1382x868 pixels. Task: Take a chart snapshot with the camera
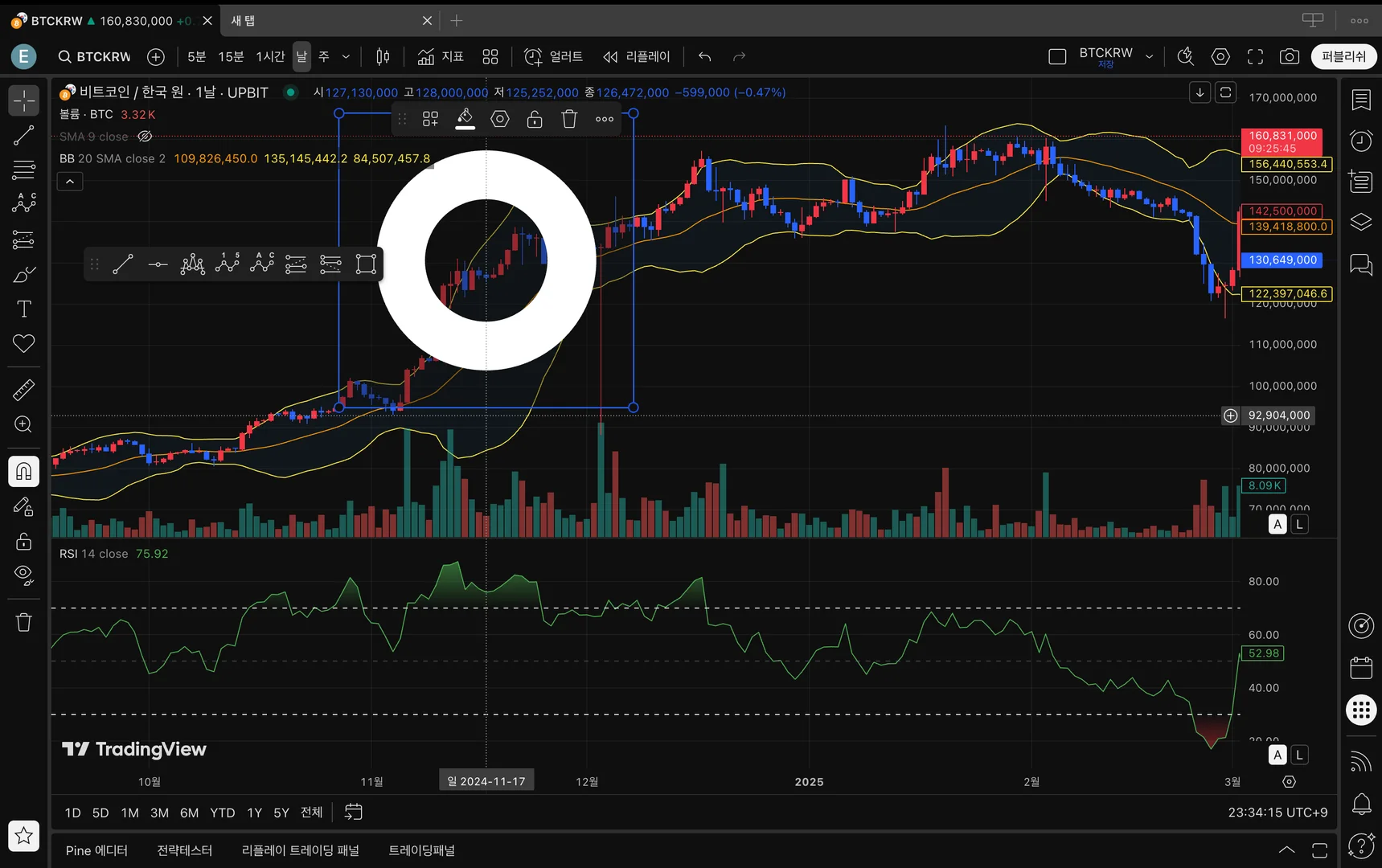[1290, 56]
